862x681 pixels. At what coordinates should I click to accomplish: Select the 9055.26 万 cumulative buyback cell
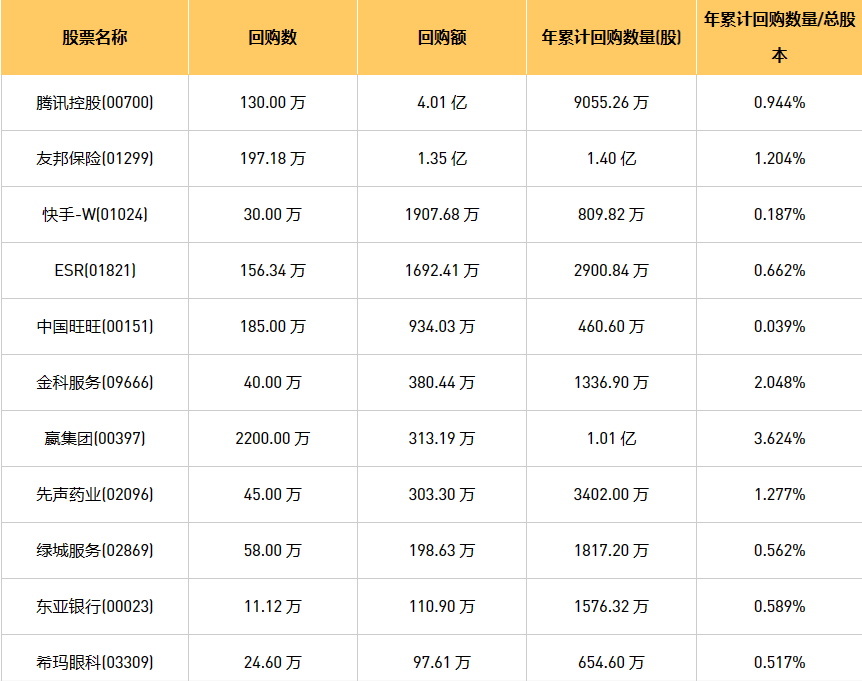611,102
